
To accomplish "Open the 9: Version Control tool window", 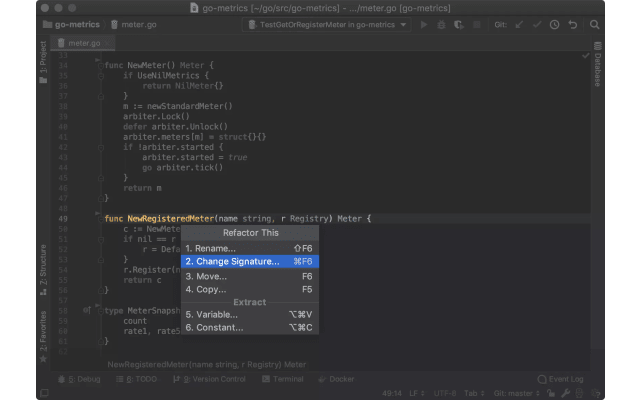I will click(x=209, y=379).
